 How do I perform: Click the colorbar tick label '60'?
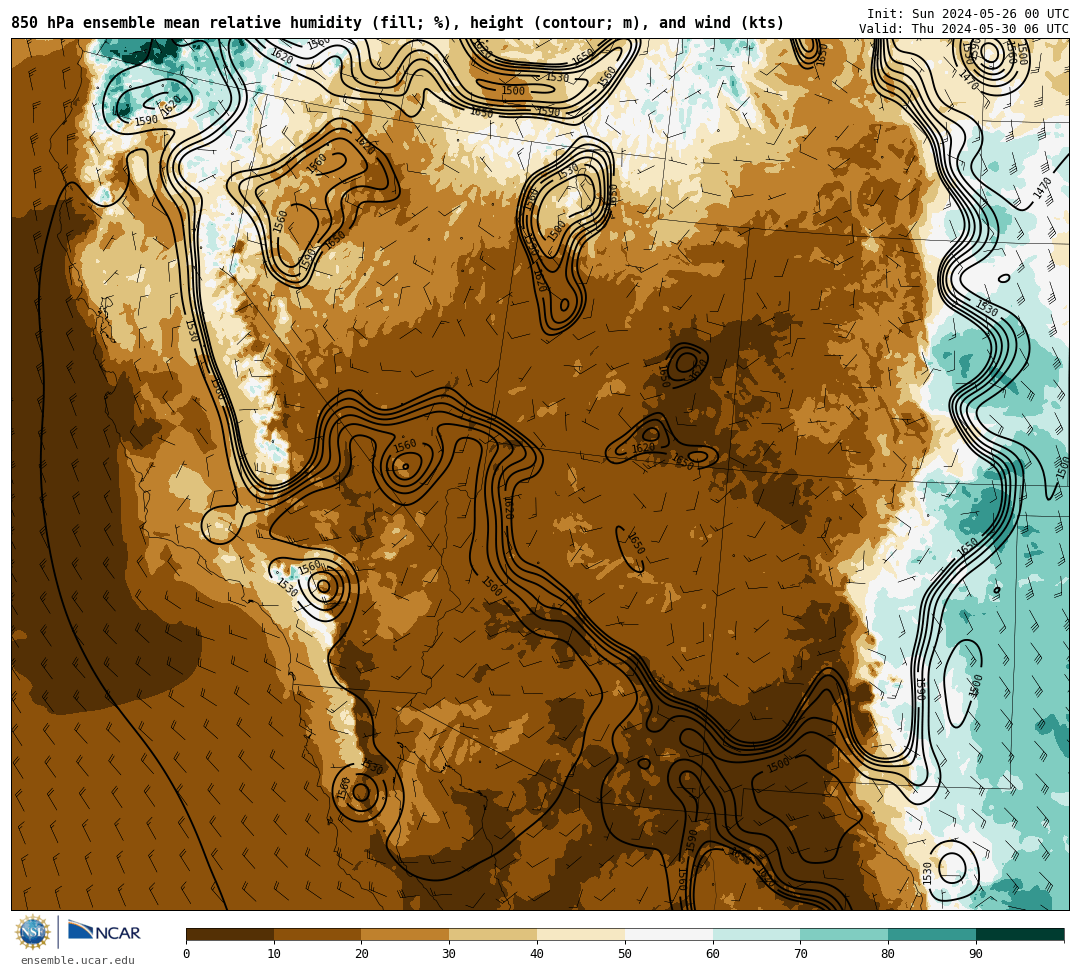pyautogui.click(x=713, y=954)
